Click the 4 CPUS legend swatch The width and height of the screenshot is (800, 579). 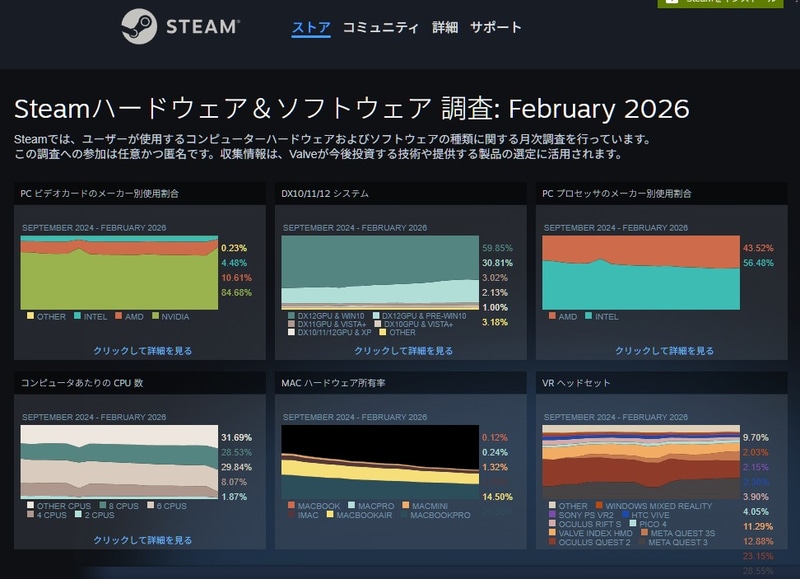pos(31,514)
